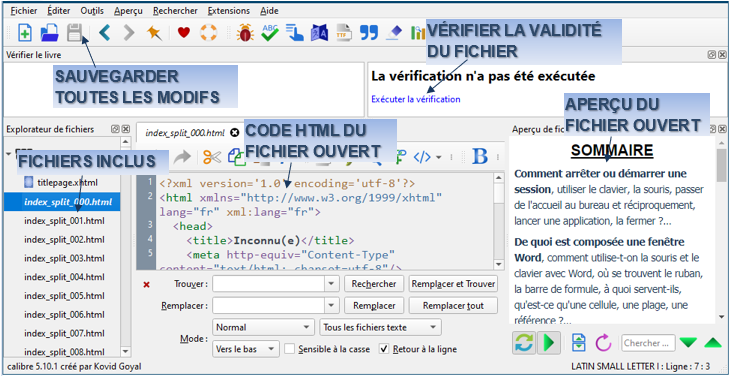Click the code editor scrollbar up arrow
The height and width of the screenshot is (376, 732).
(x=499, y=177)
